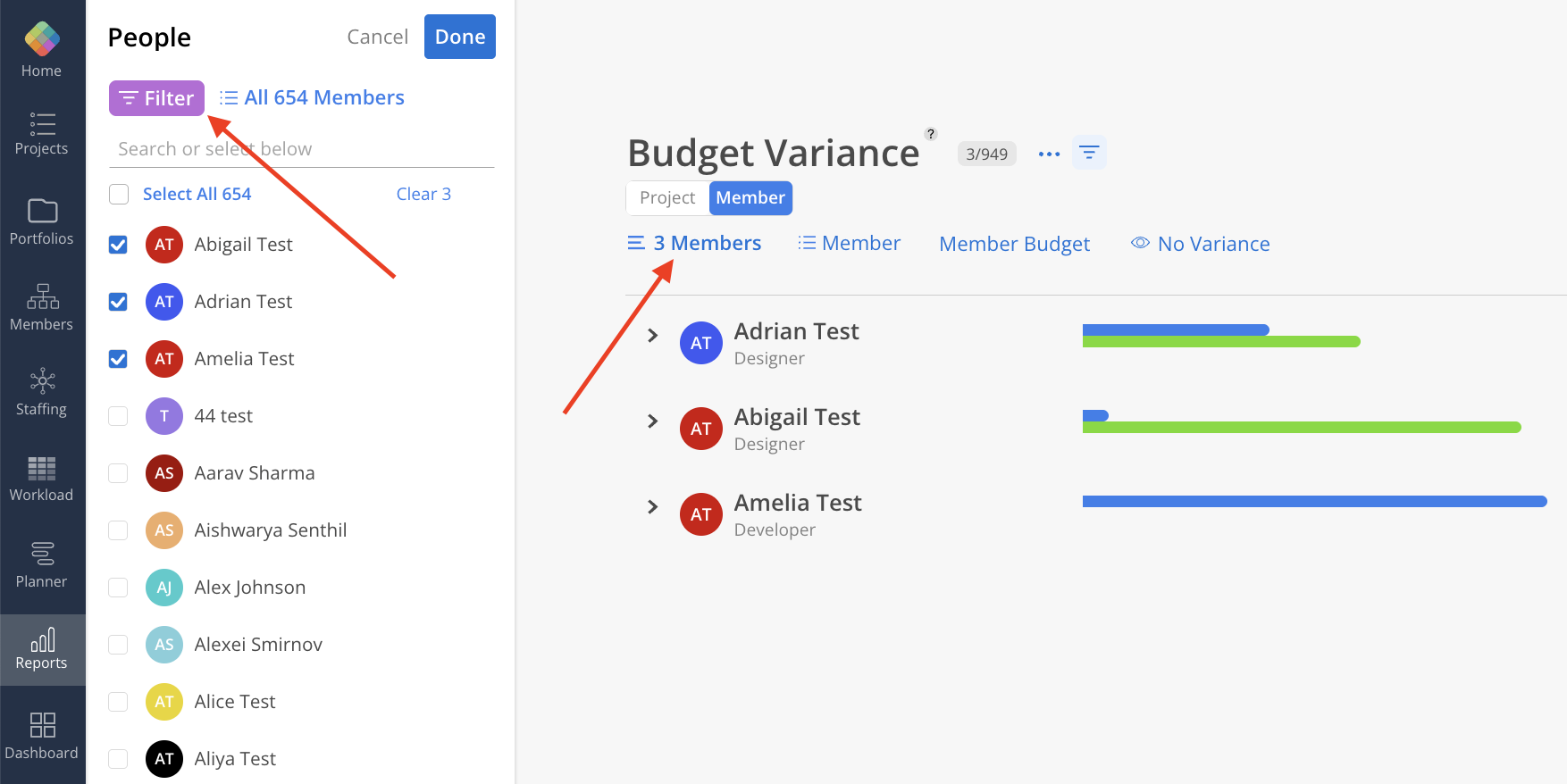Image resolution: width=1567 pixels, height=784 pixels.
Task: Click the Select All 654 link
Action: pos(197,194)
